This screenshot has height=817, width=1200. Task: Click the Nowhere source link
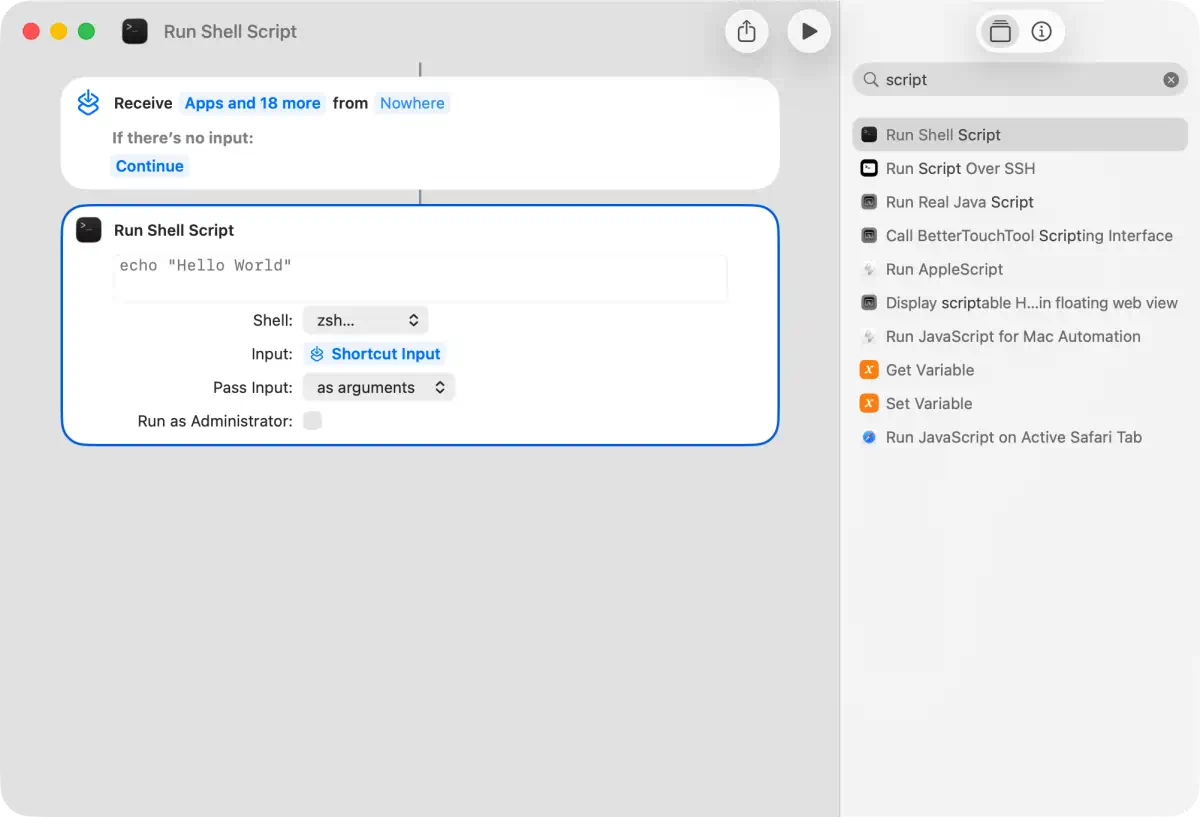pyautogui.click(x=412, y=103)
